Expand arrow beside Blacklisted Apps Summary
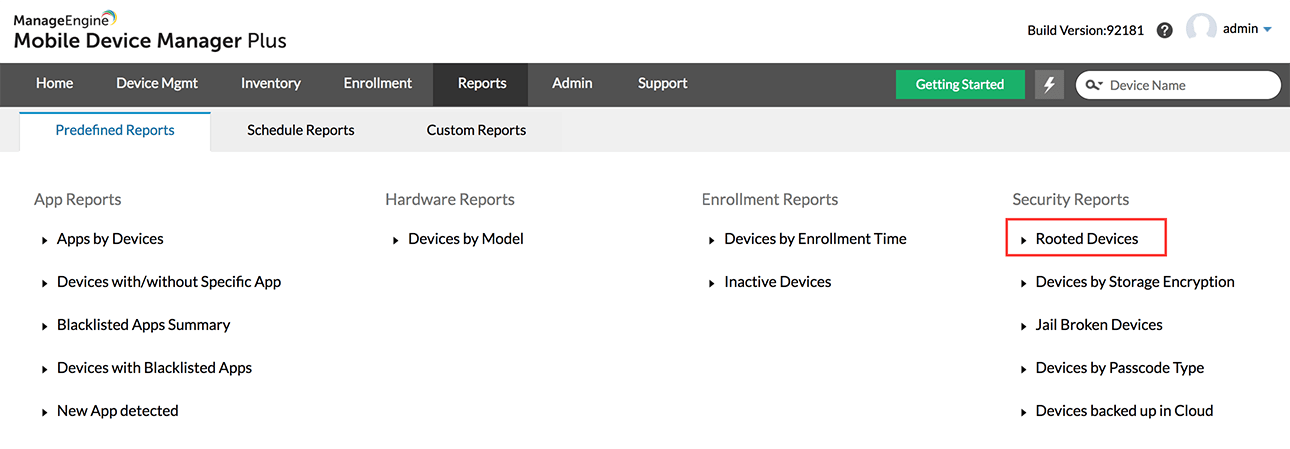The height and width of the screenshot is (449, 1290). tap(45, 327)
